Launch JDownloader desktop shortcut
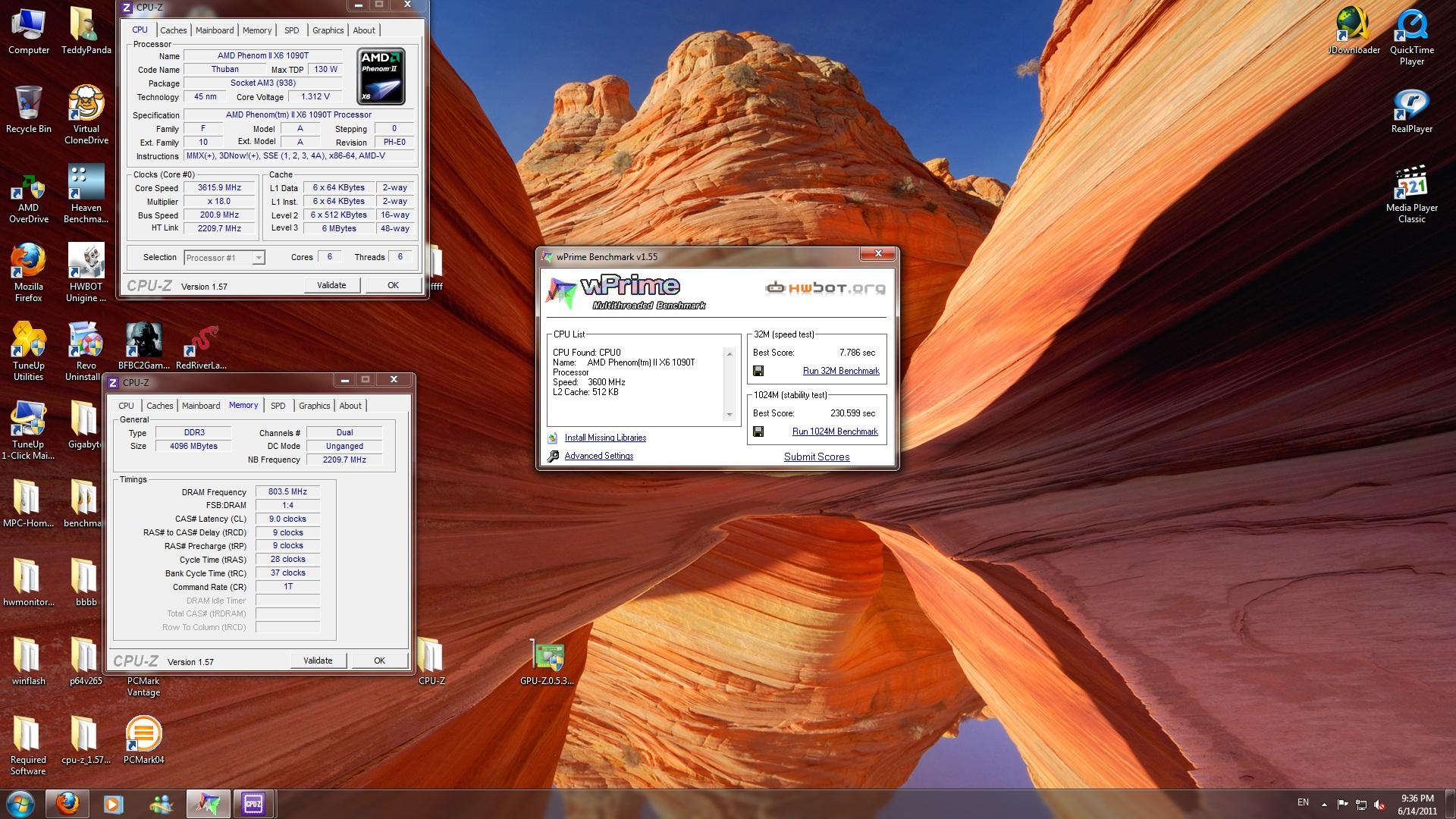This screenshot has height=819, width=1456. point(1354,30)
